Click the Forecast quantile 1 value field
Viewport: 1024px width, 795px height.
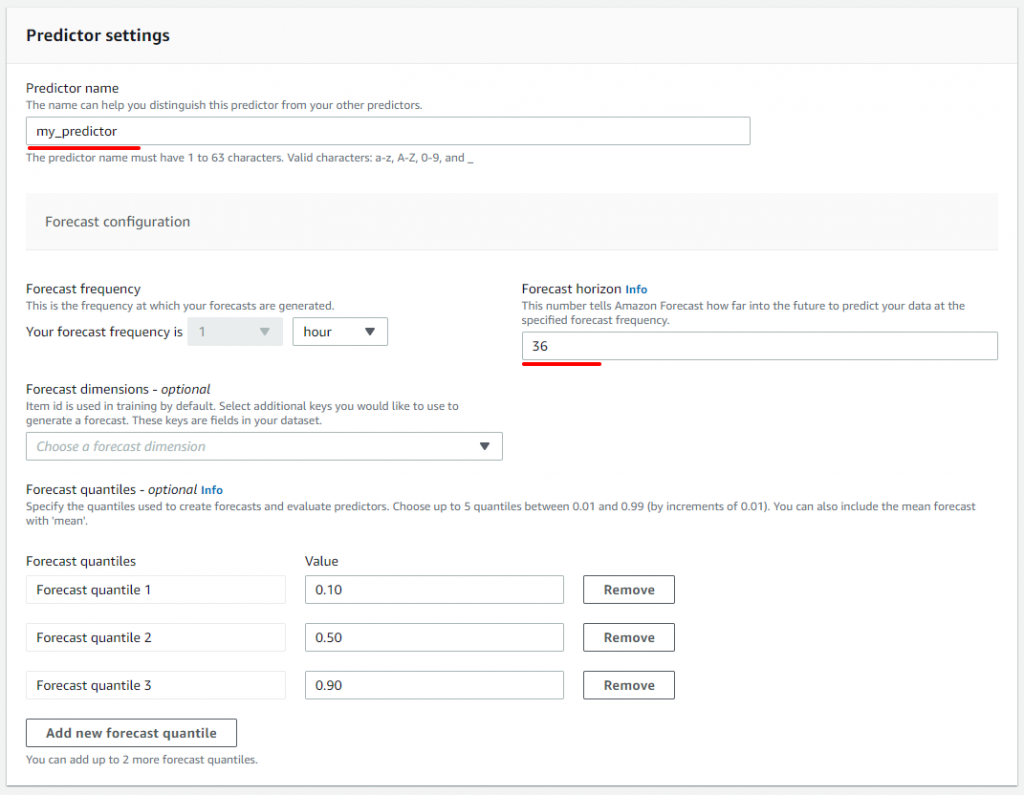[434, 590]
